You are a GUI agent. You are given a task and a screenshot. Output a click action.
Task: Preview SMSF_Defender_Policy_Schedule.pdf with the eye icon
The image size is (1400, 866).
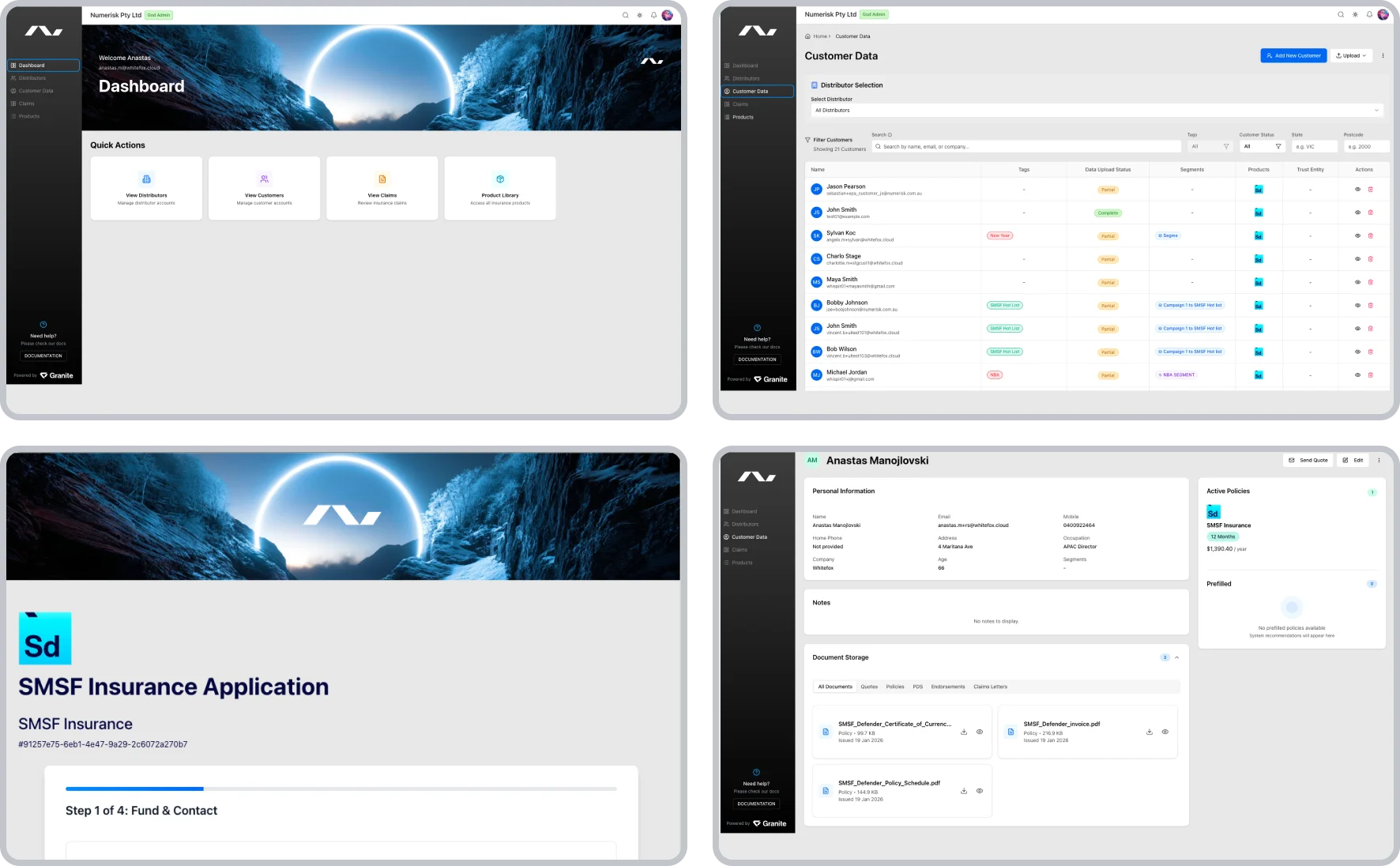980,791
